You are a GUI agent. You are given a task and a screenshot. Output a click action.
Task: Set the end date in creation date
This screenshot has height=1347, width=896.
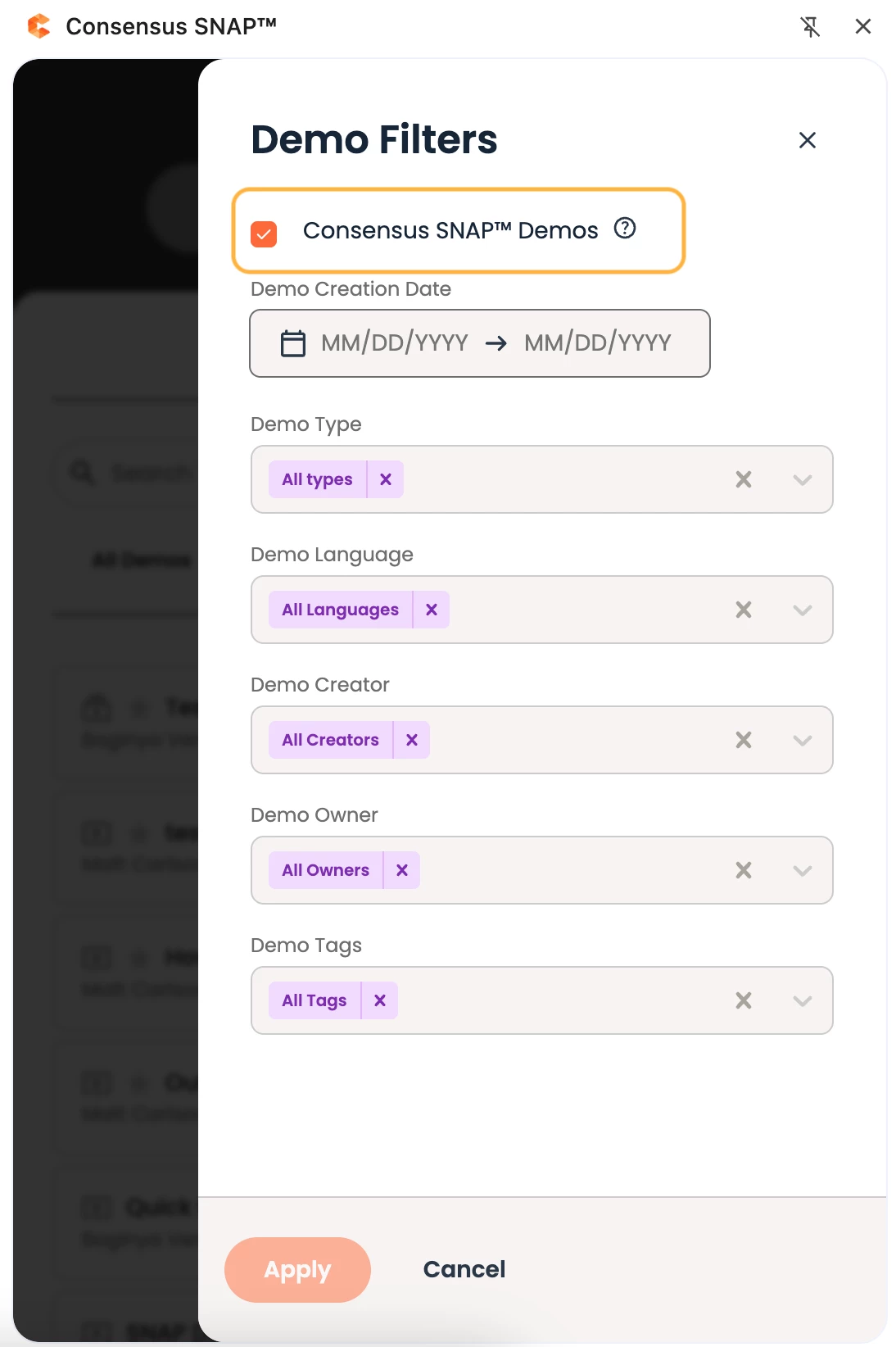pyautogui.click(x=598, y=343)
